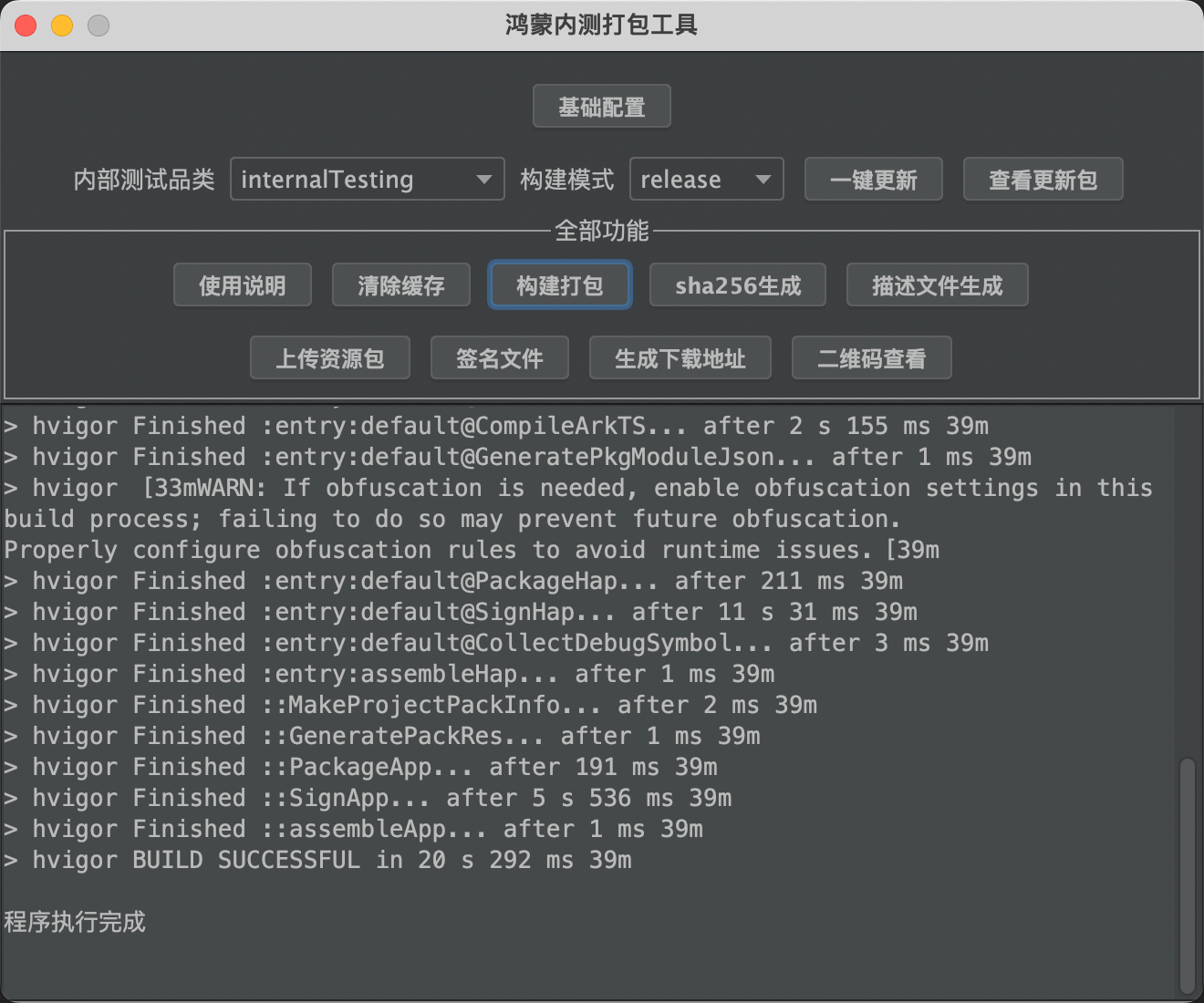This screenshot has height=1003, width=1204.
Task: Click the CollectDebugSymbol log line
Action: tap(496, 643)
